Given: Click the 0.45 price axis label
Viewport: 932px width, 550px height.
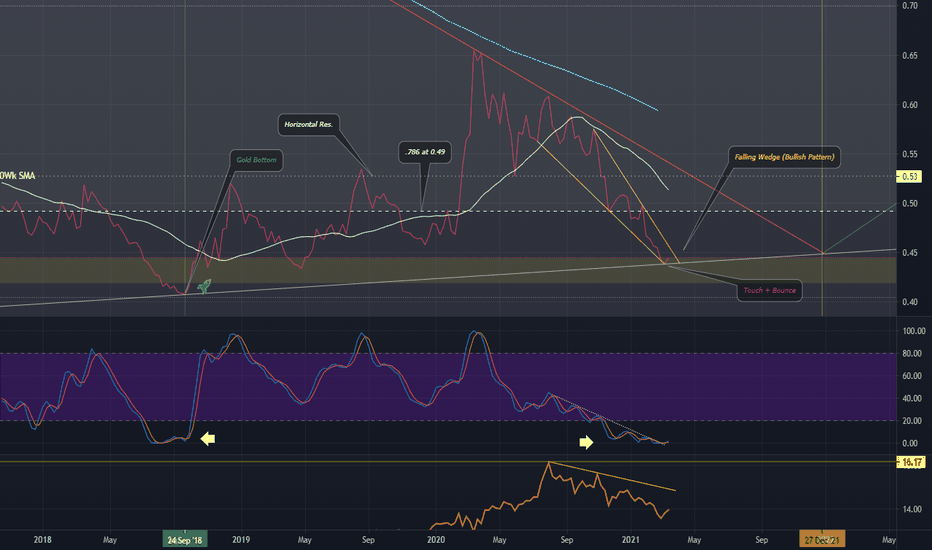Looking at the screenshot, I should pos(909,253).
